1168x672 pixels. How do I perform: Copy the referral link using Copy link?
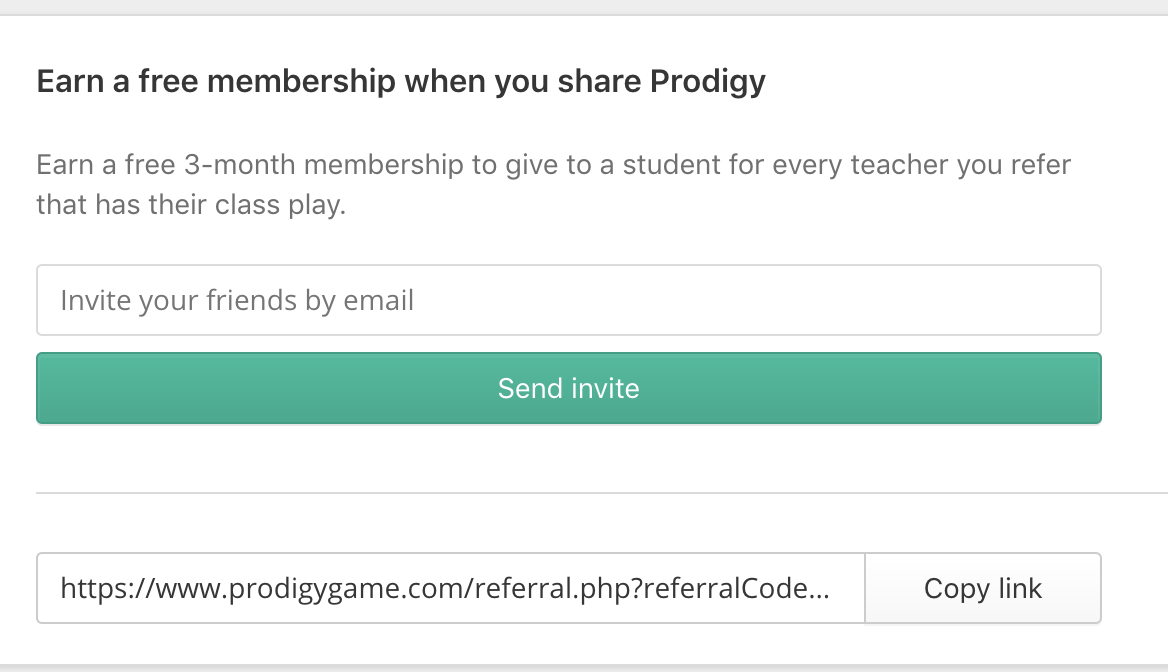[982, 588]
